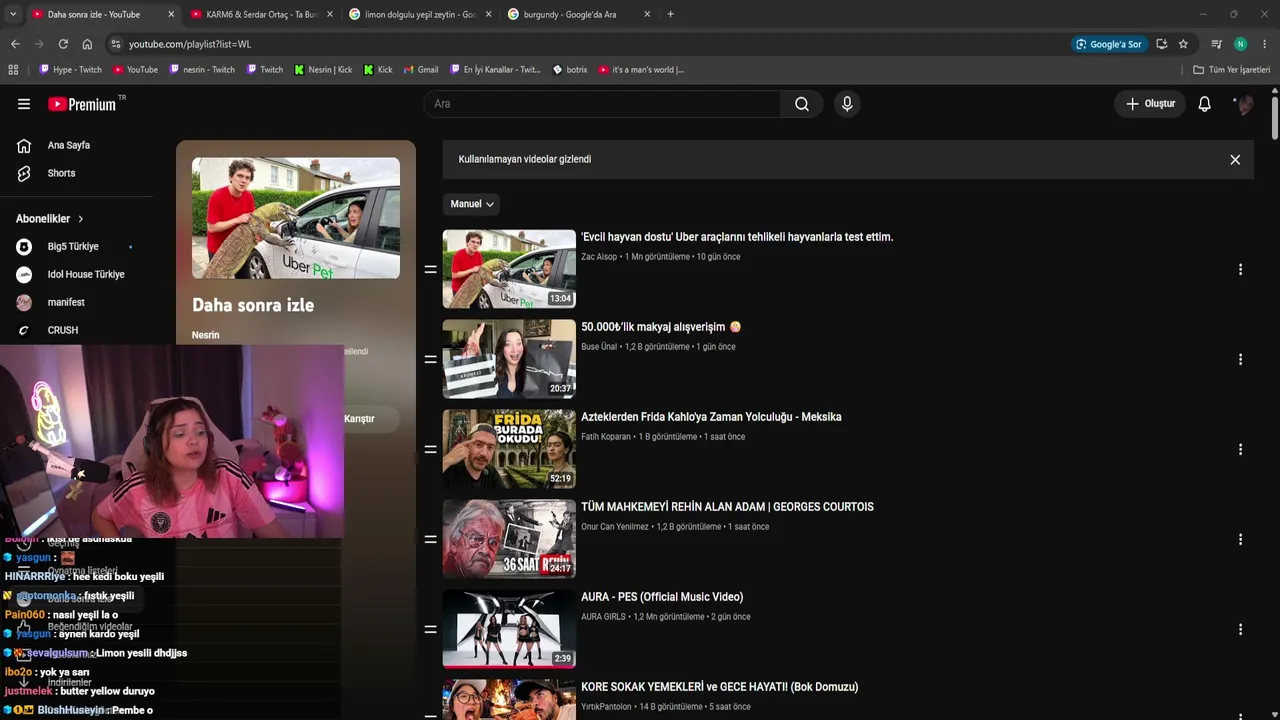The image size is (1280, 720).
Task: Open Chrome three-dot menu
Action: pos(1264,44)
